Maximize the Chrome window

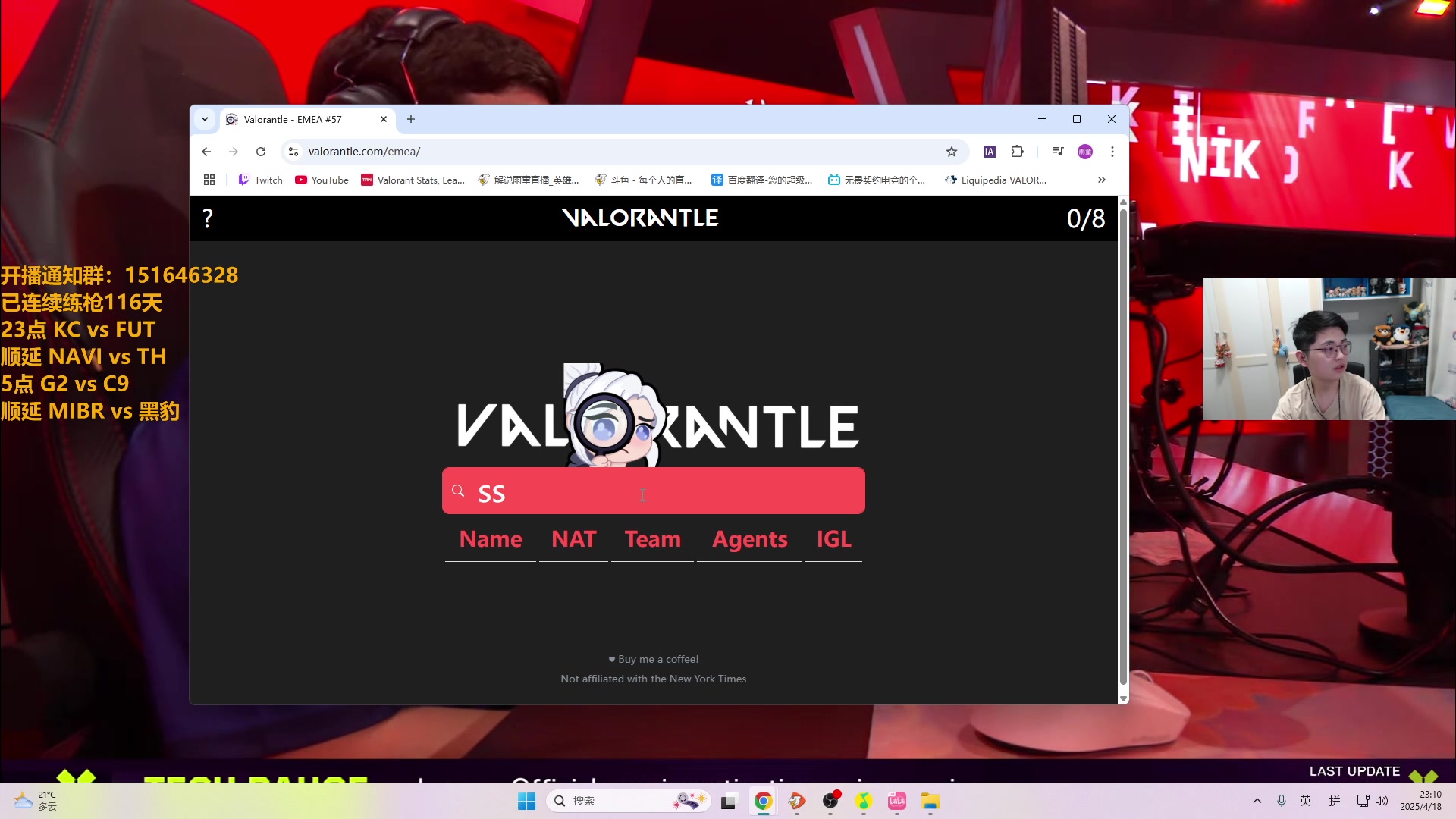[1077, 119]
